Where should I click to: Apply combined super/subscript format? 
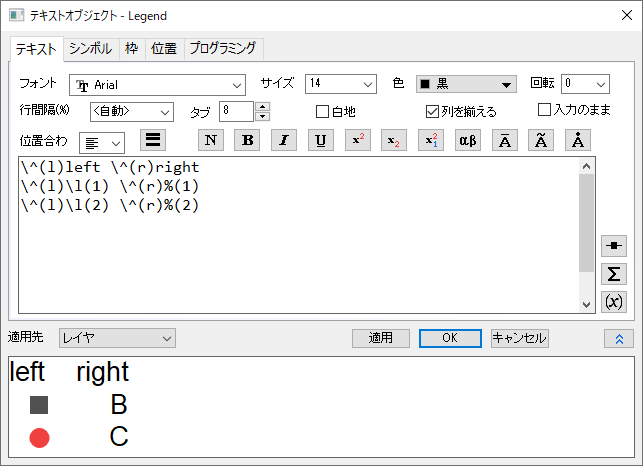[431, 140]
